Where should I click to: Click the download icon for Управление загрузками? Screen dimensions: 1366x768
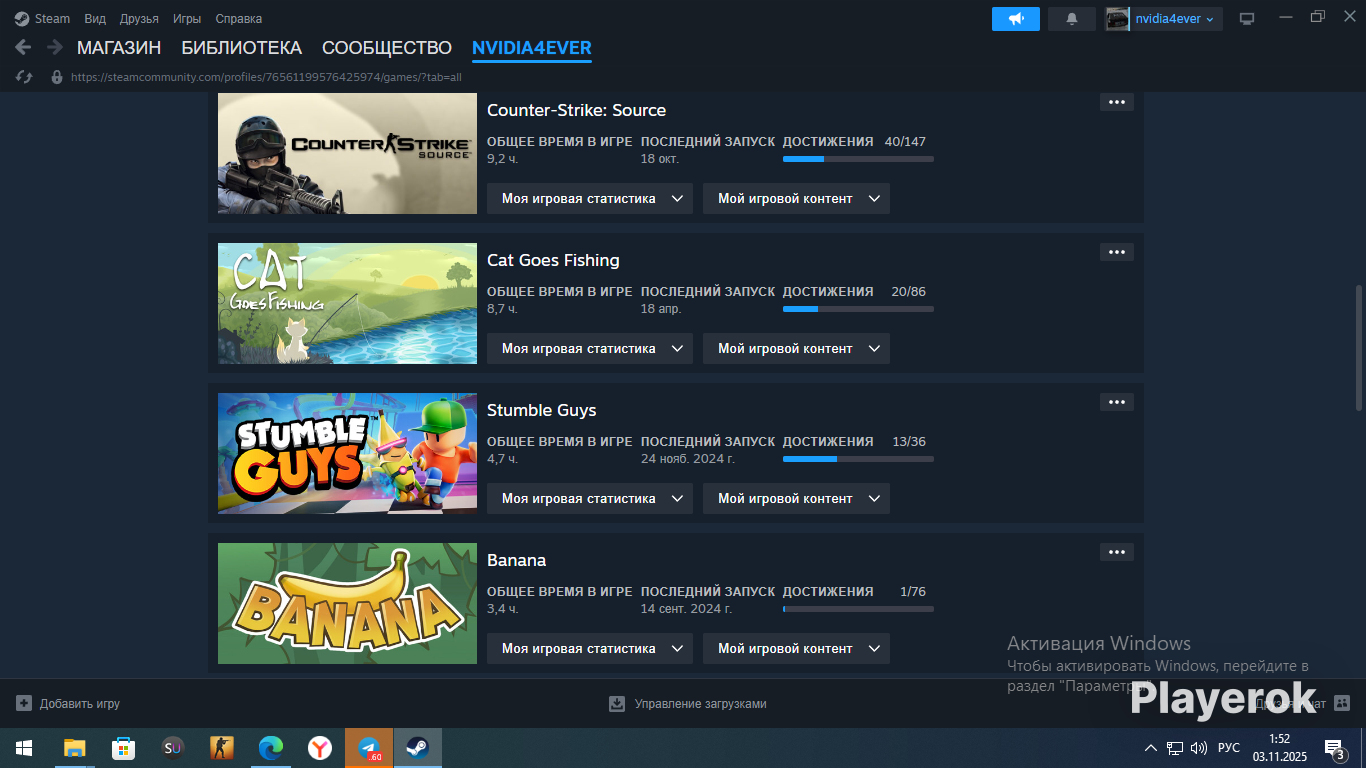pos(617,704)
